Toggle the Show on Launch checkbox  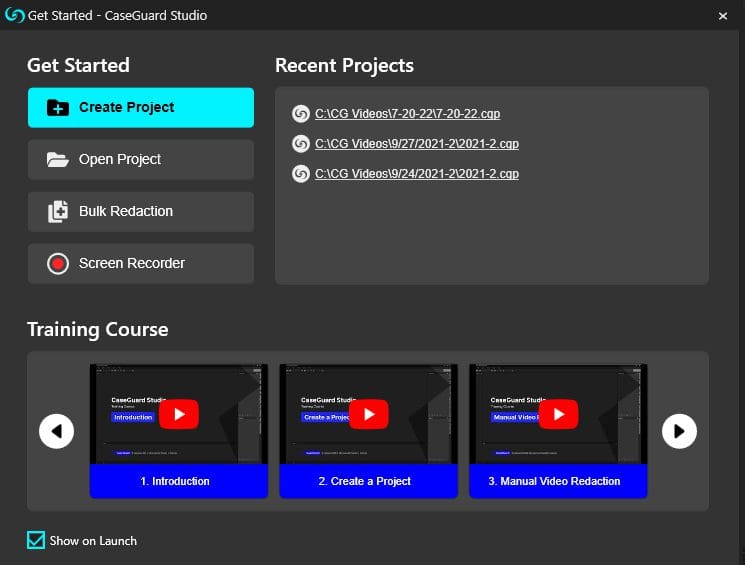coord(36,540)
